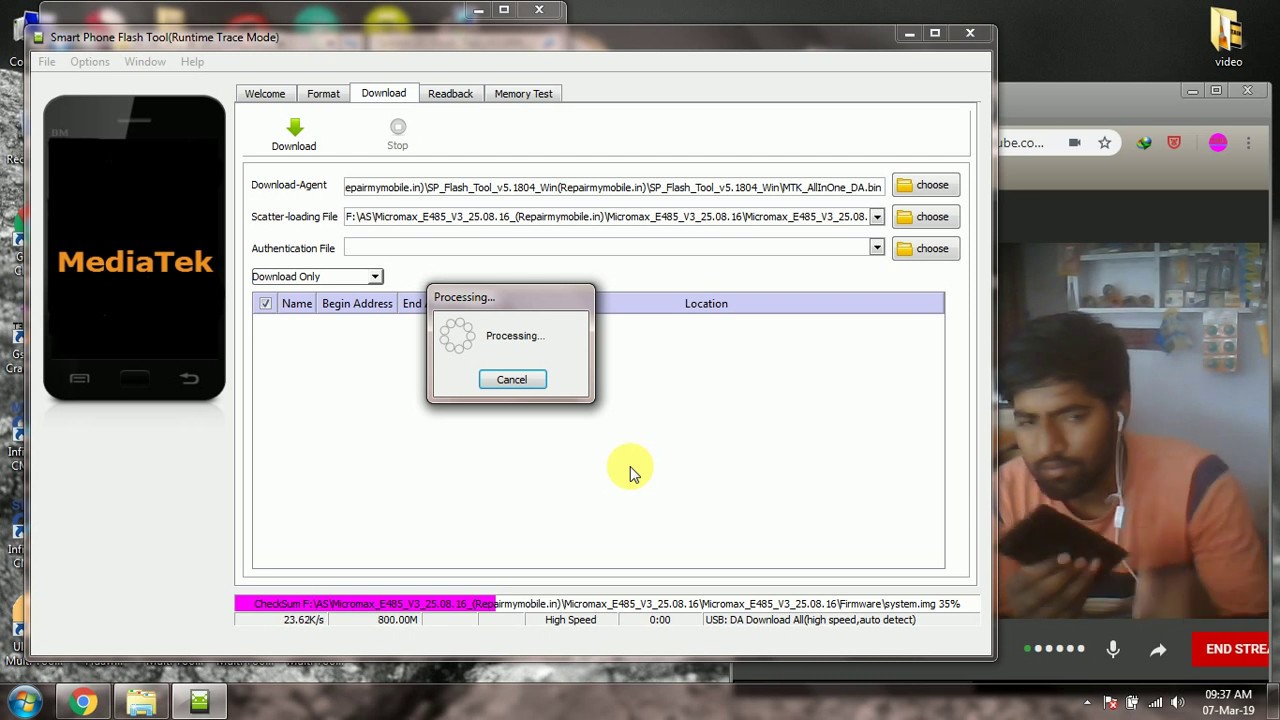
Task: Click the Action Center flag tray icon
Action: click(x=1110, y=703)
